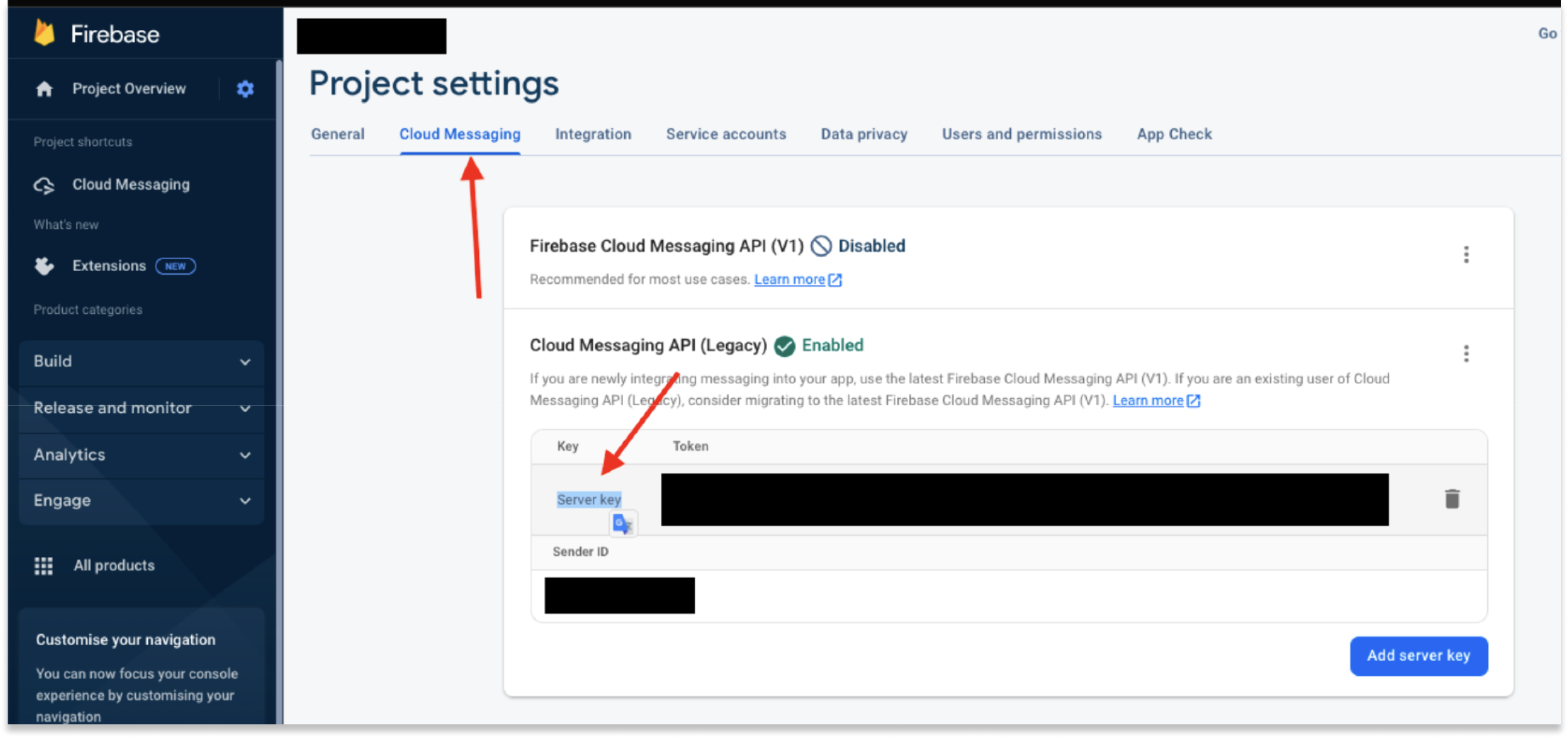Click Project Overview in sidebar

[129, 89]
